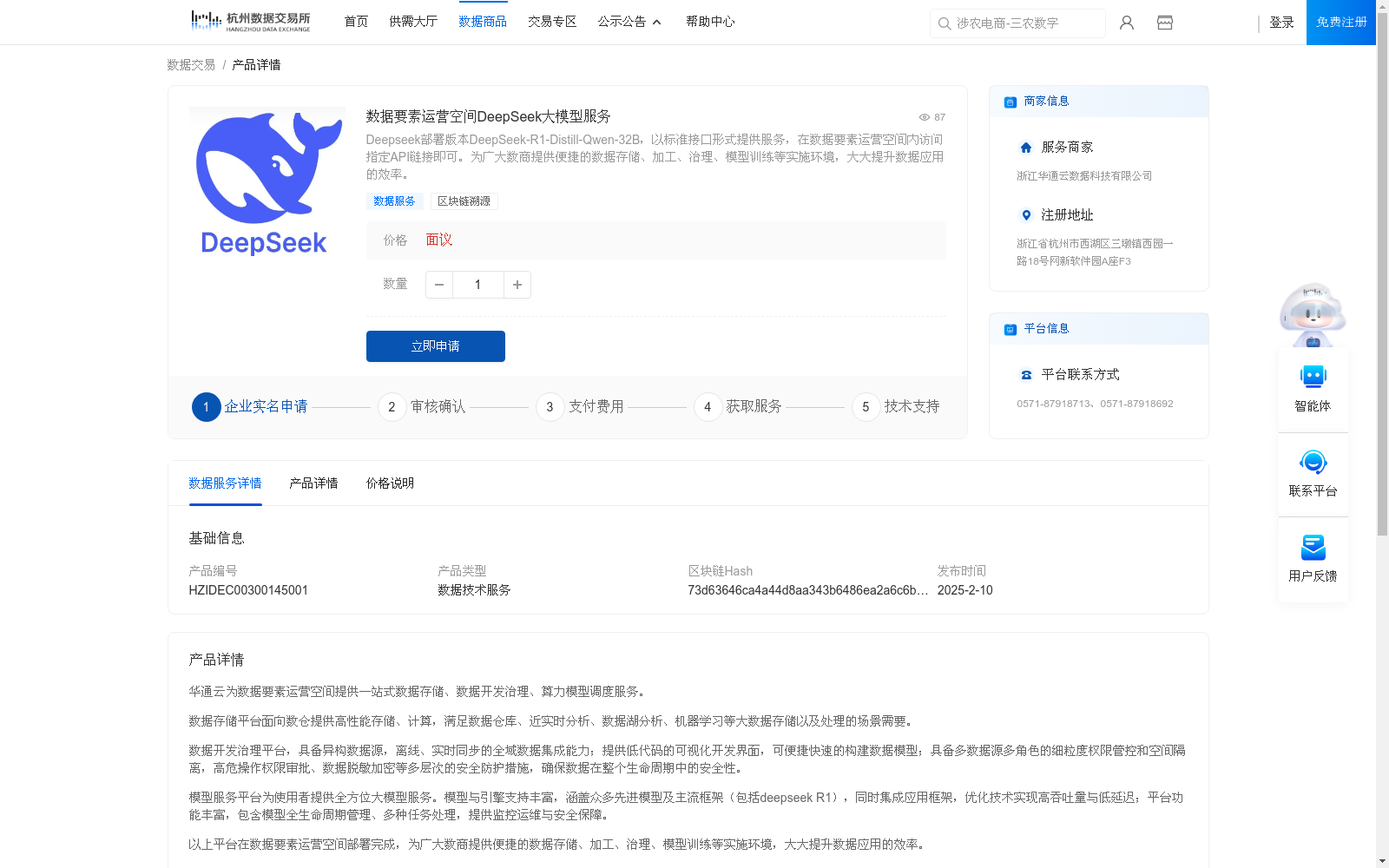Select step 5 技术支持
This screenshot has height=868, width=1389.
pos(896,407)
